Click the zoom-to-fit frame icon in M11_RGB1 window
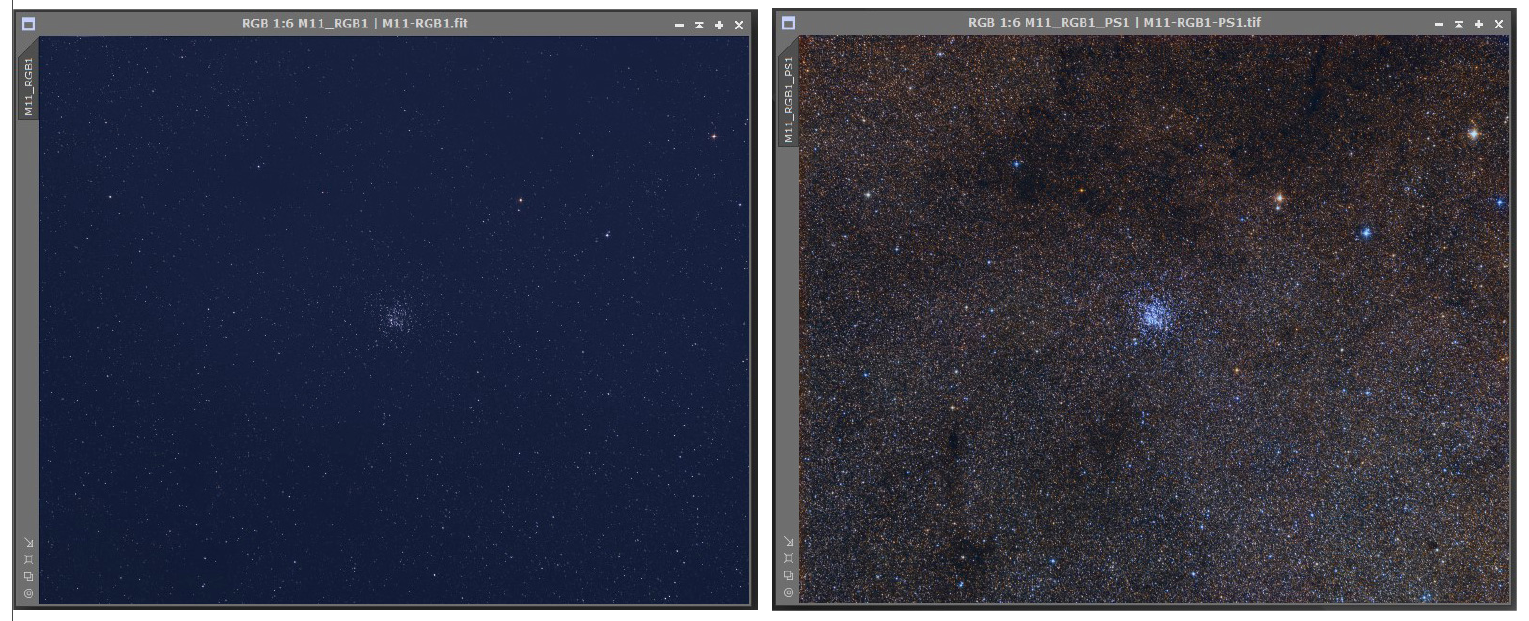Screen dimensions: 1529x621 (x=28, y=560)
